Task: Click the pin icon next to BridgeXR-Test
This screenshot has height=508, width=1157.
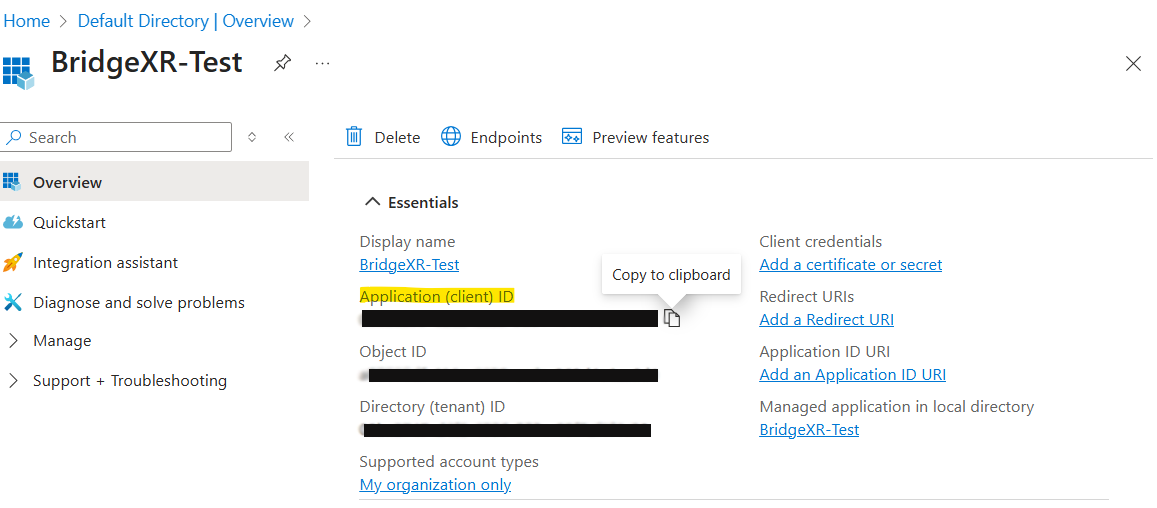Action: click(x=283, y=63)
